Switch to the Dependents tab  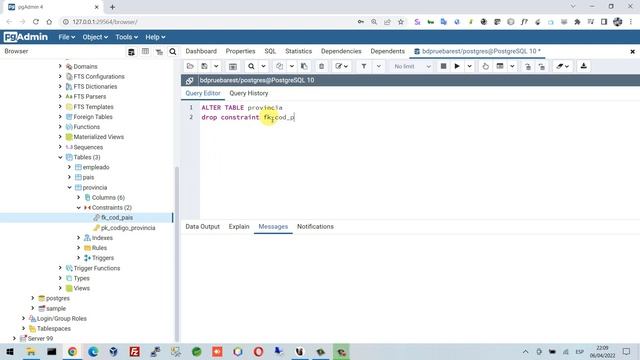388,51
